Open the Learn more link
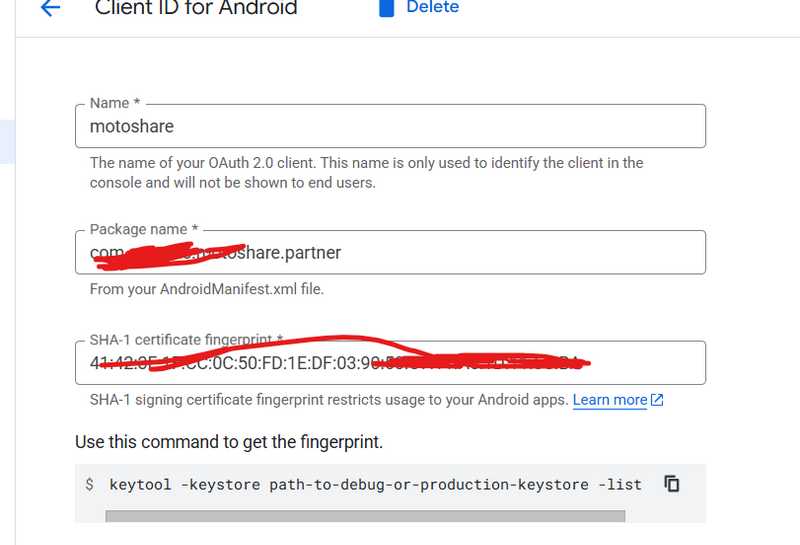 [x=609, y=400]
